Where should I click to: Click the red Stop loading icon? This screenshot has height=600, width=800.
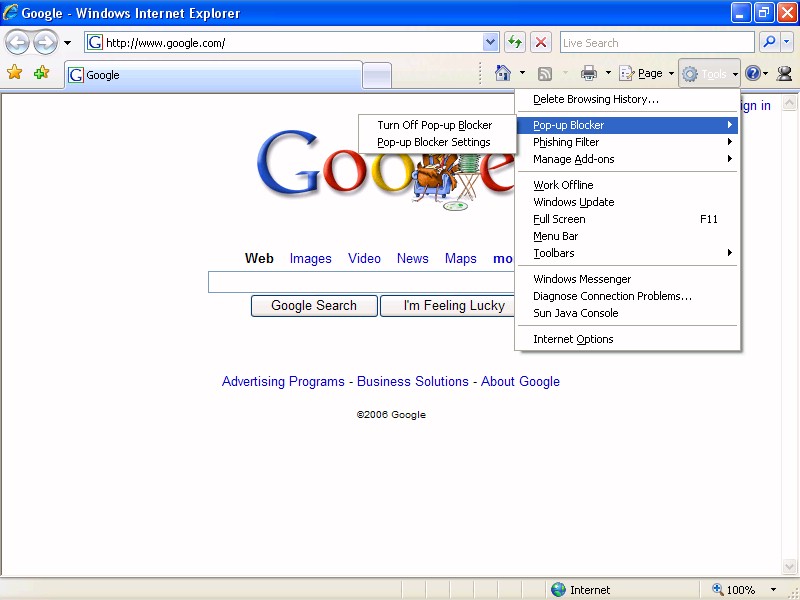(x=541, y=42)
